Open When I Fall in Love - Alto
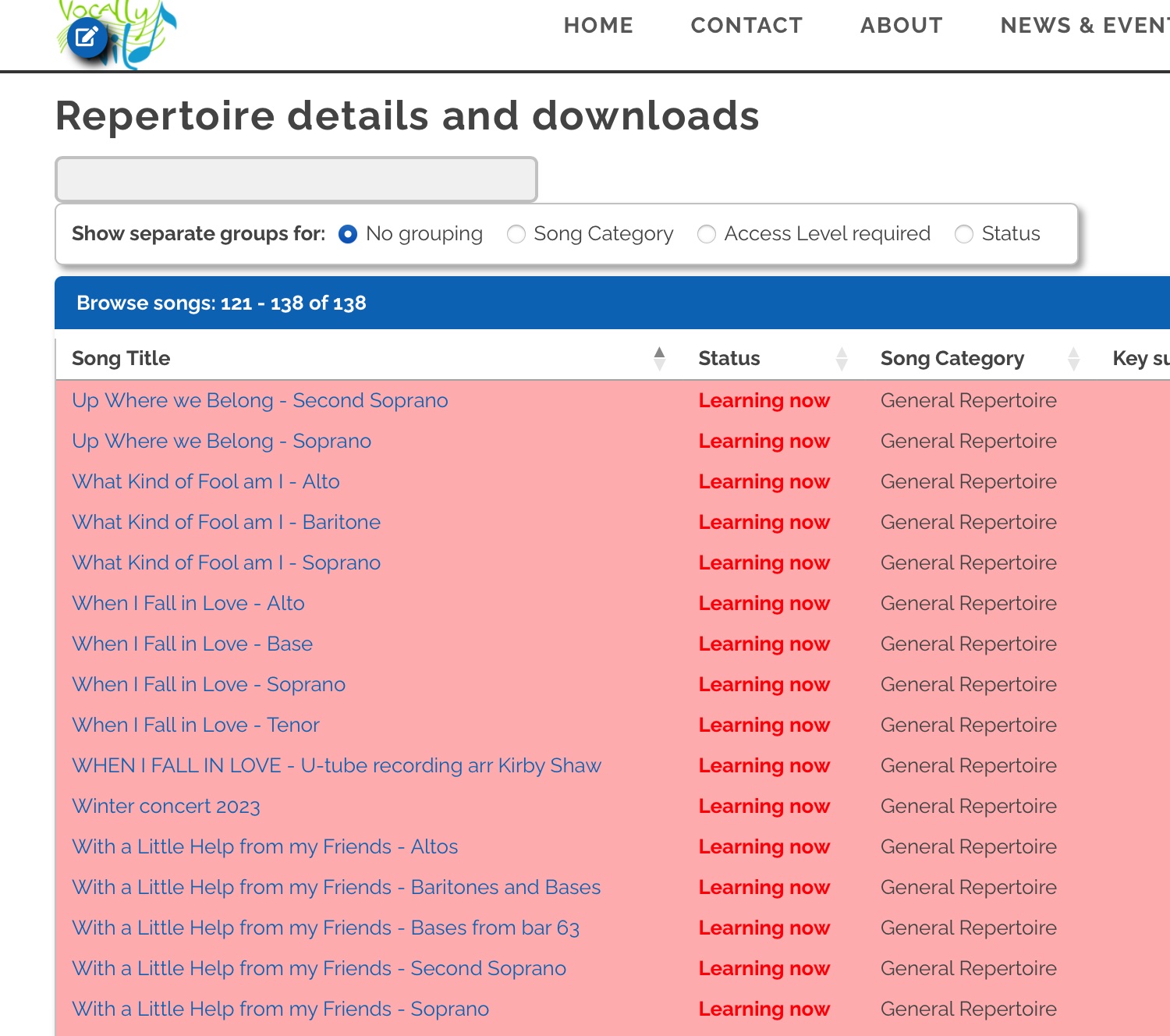Image resolution: width=1170 pixels, height=1036 pixels. [188, 603]
